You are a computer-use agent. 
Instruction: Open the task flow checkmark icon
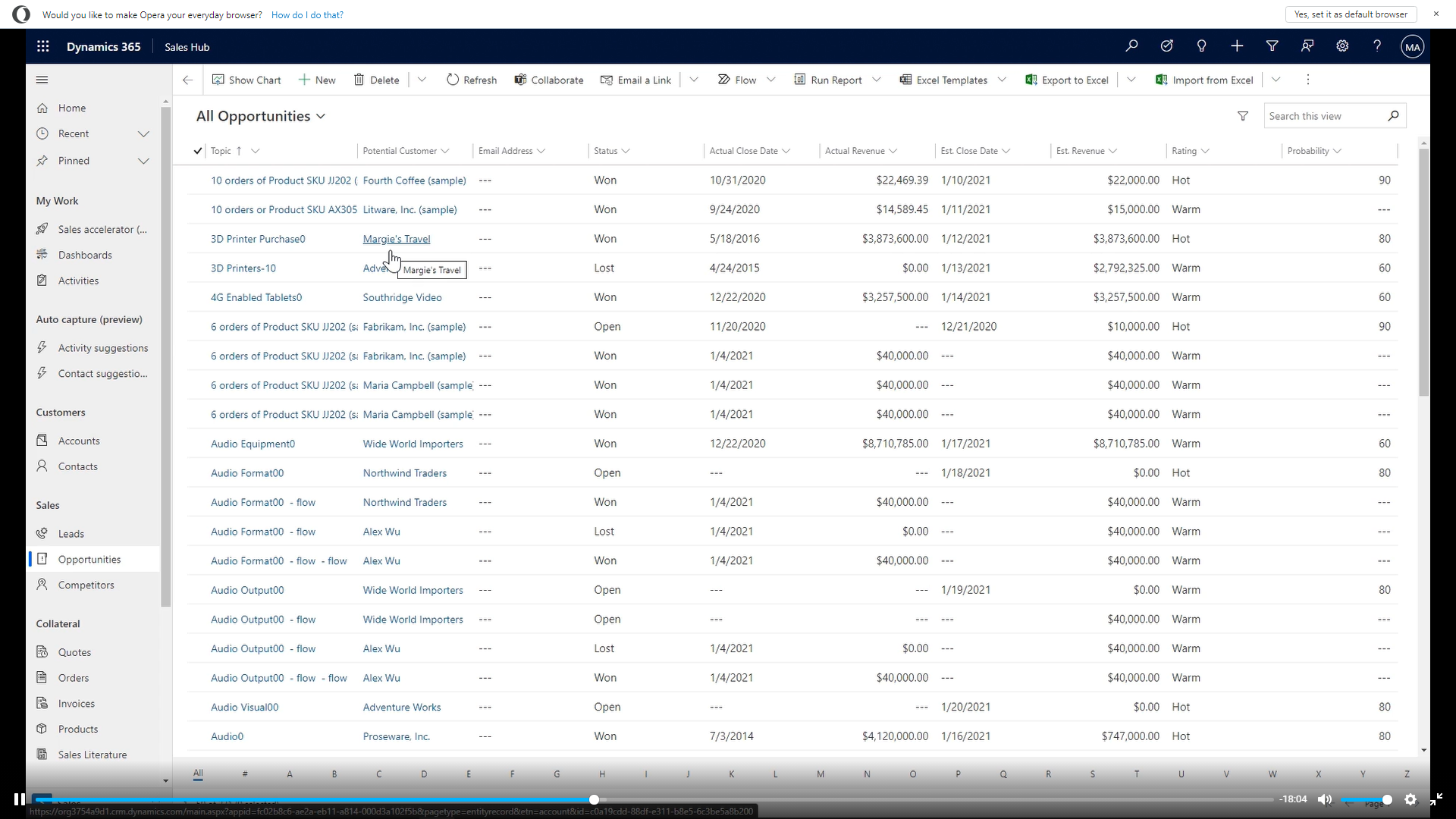coord(1167,46)
